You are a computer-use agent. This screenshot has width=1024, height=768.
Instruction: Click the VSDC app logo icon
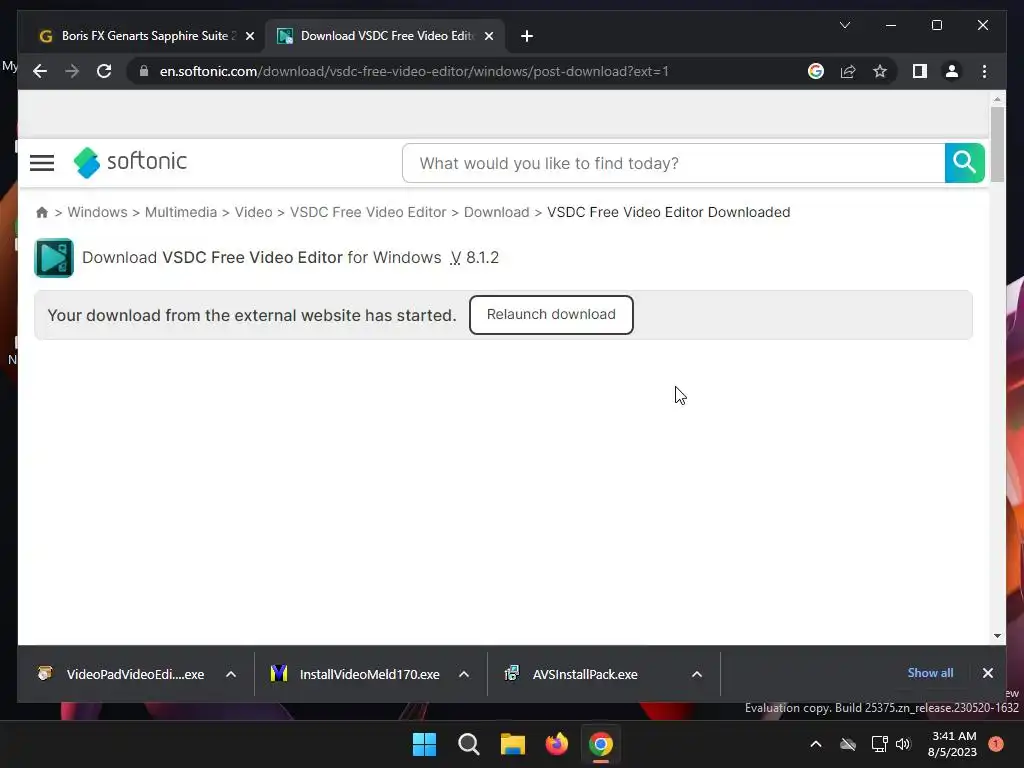(x=54, y=258)
